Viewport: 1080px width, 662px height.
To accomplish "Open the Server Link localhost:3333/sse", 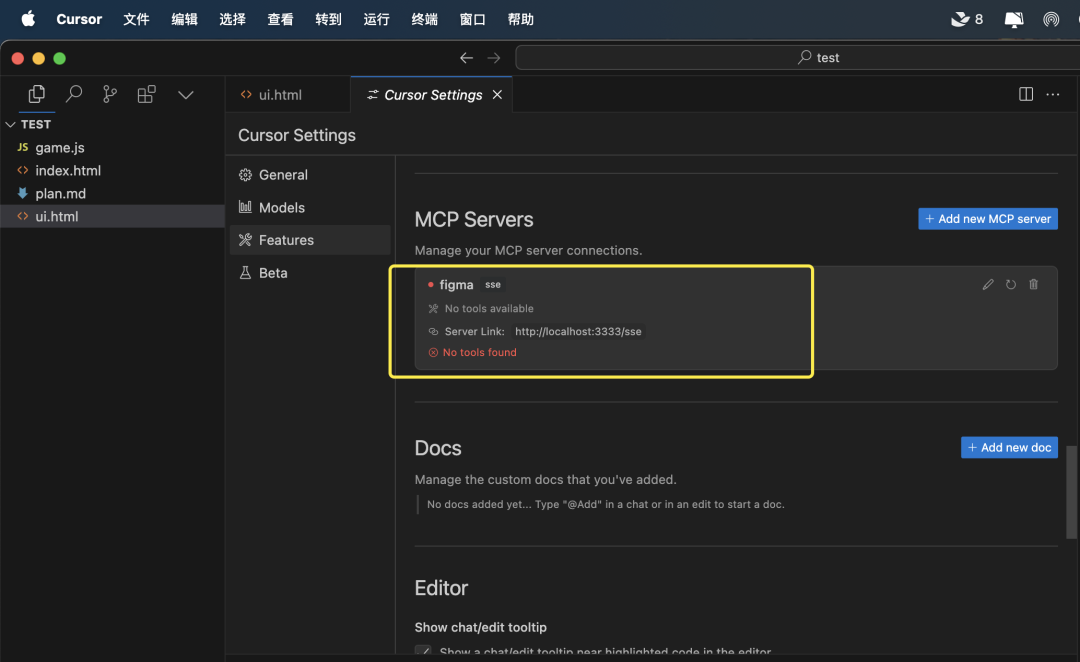I will coord(578,330).
